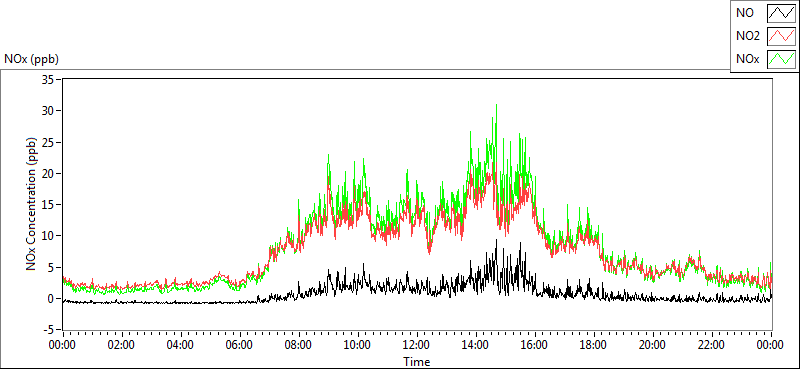Screen dimensions: 800x369
Task: Select the NO legend label
Action: [745, 13]
